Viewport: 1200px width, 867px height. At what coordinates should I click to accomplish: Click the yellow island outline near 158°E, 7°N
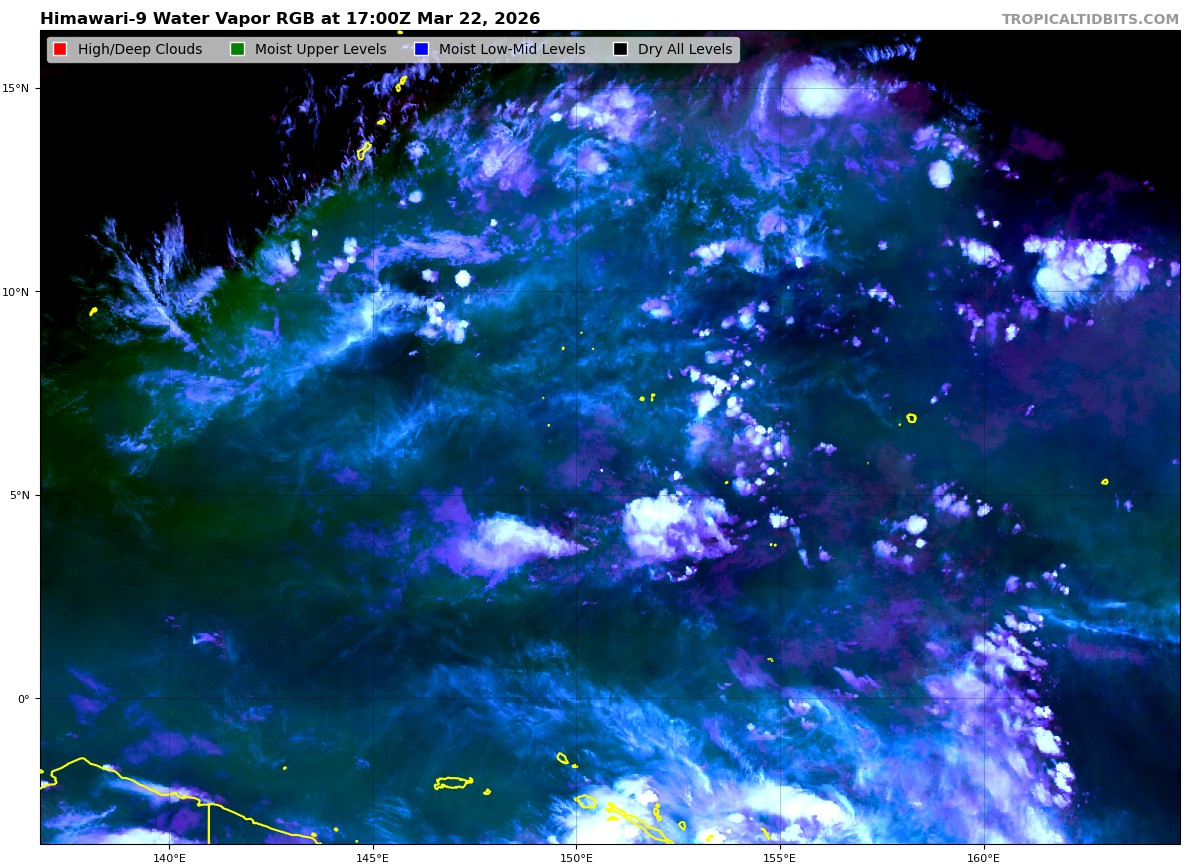911,418
